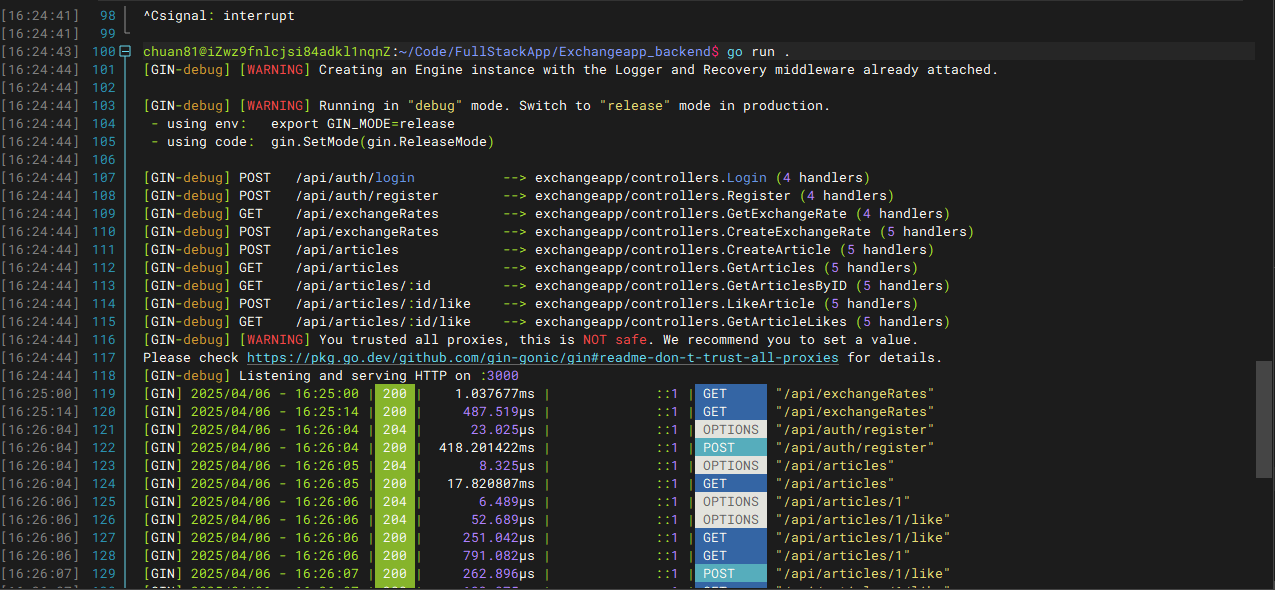Click the "go run ." command text
Viewport: 1275px width, 590px height.
[x=758, y=52]
